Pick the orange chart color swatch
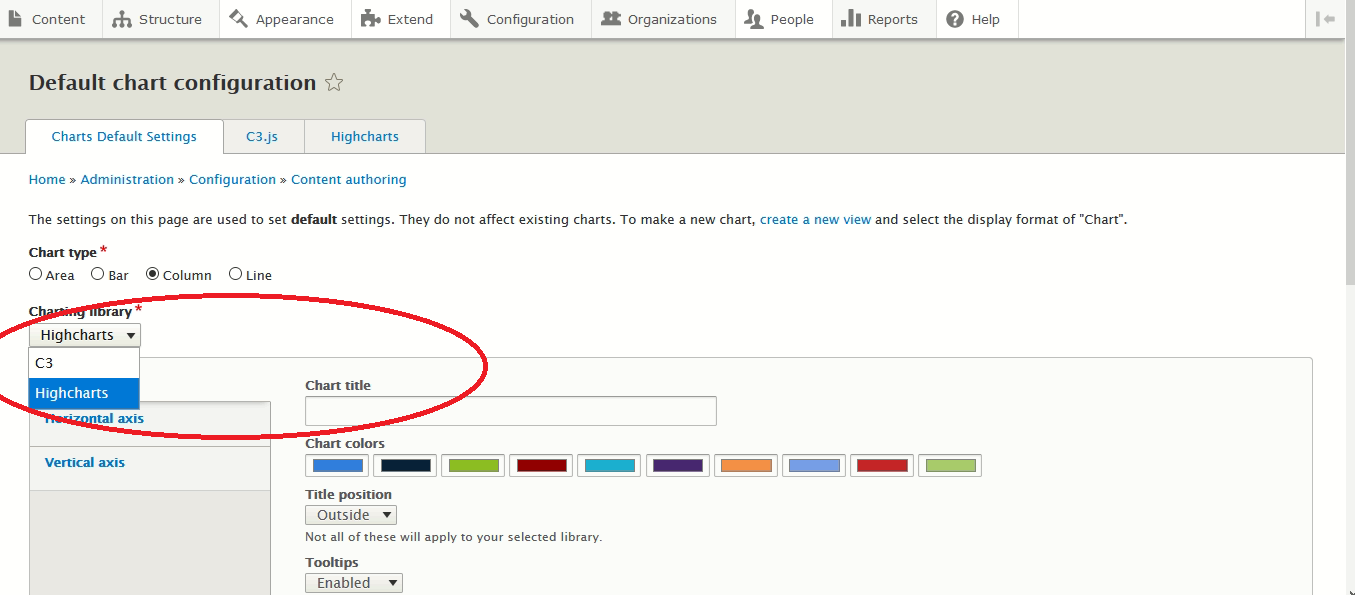This screenshot has height=595, width=1355. tap(745, 465)
